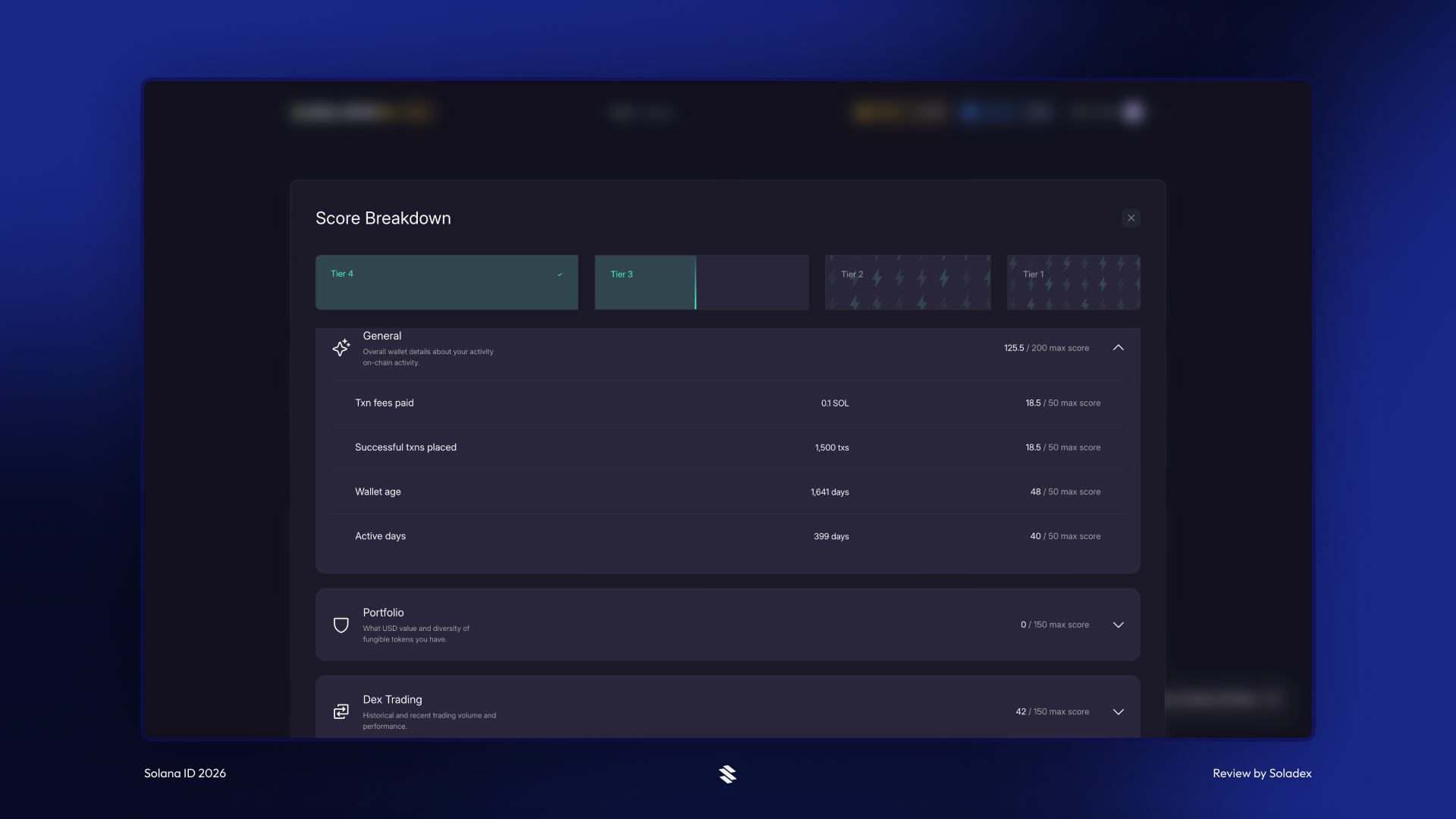Viewport: 1456px width, 819px height.
Task: Expand the Dex Trading section chevron
Action: (1118, 711)
